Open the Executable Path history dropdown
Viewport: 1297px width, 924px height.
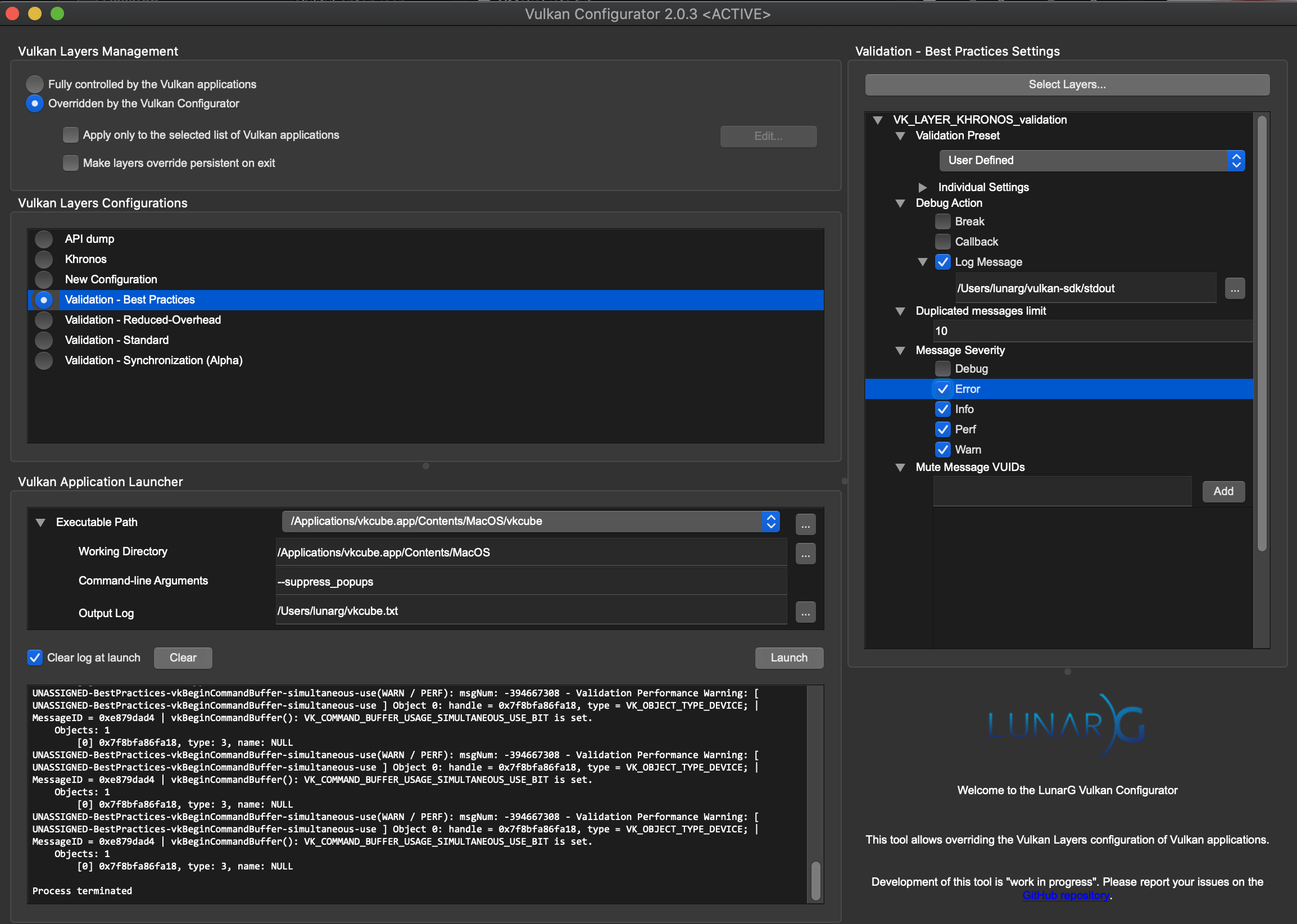(771, 521)
